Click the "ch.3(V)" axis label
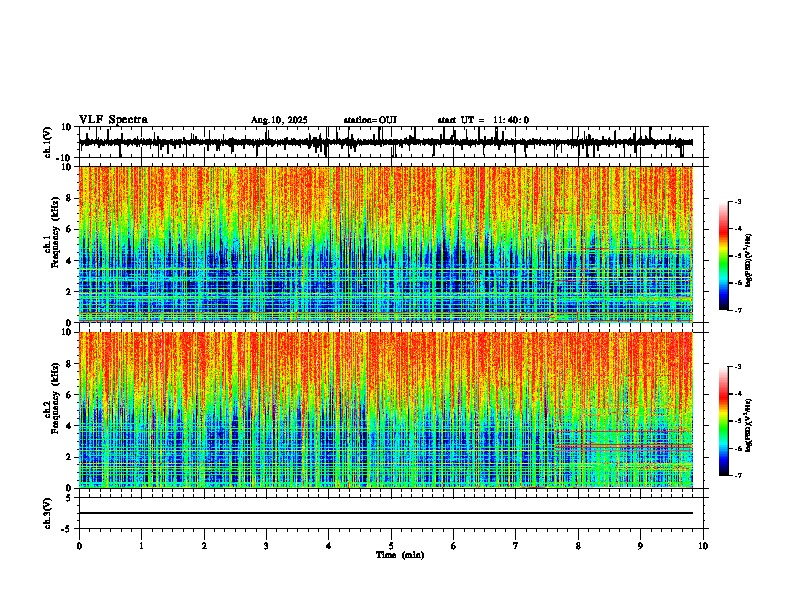Viewport: 792px width, 612px height. 48,513
